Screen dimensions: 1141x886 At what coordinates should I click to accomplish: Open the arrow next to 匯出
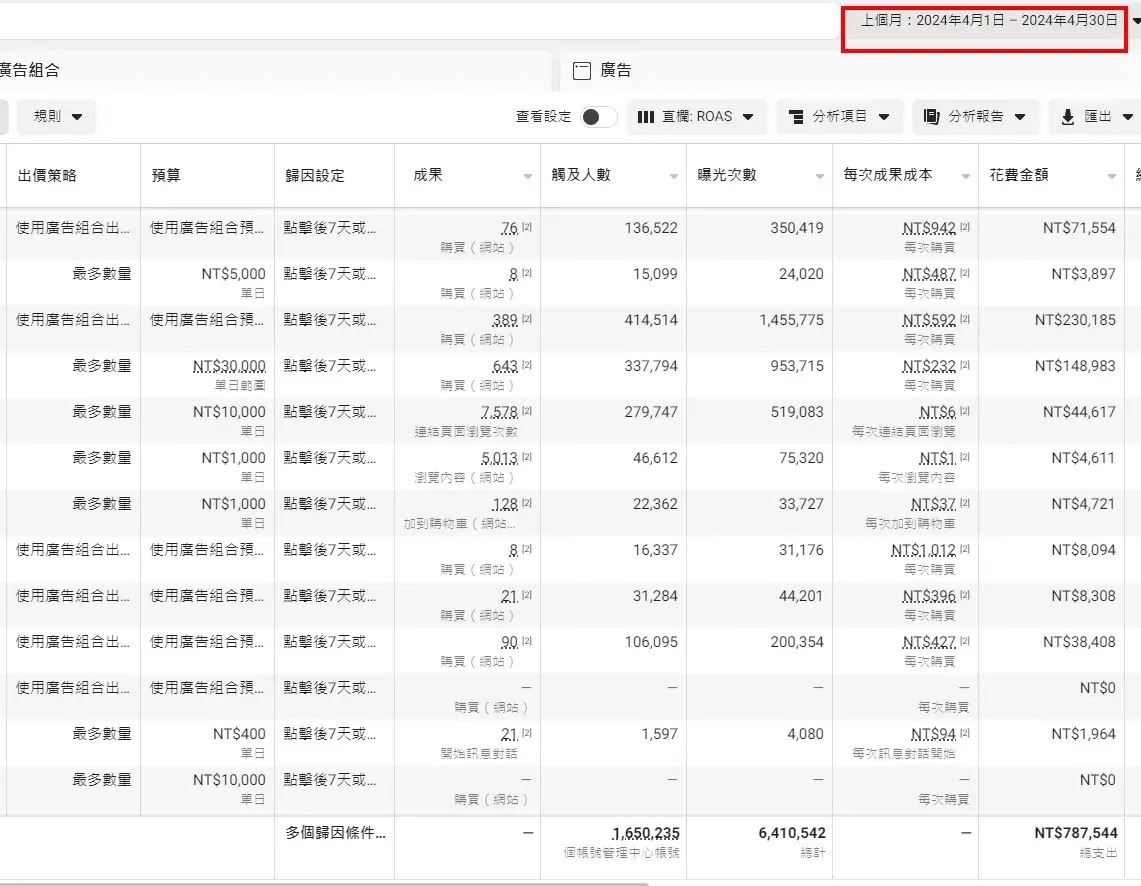1128,116
